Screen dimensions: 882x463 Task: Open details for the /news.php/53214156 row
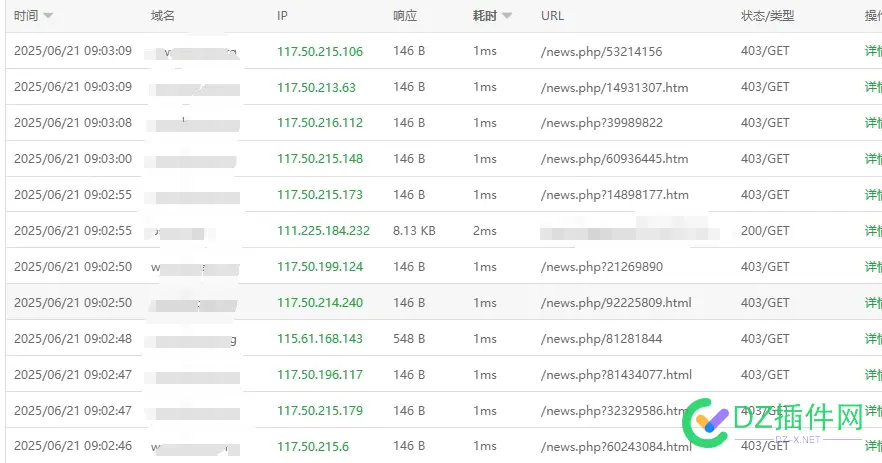tap(873, 51)
